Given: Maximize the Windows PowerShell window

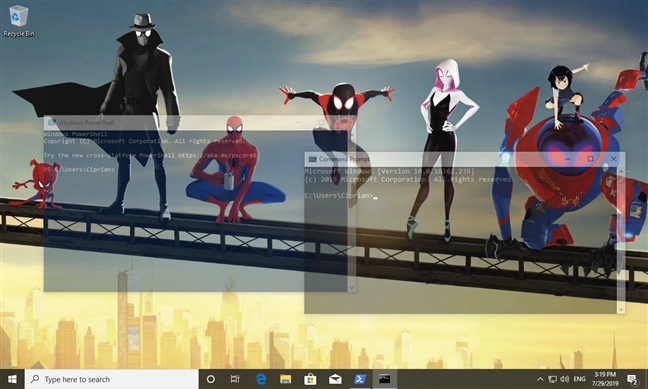Looking at the screenshot, I should (321, 122).
